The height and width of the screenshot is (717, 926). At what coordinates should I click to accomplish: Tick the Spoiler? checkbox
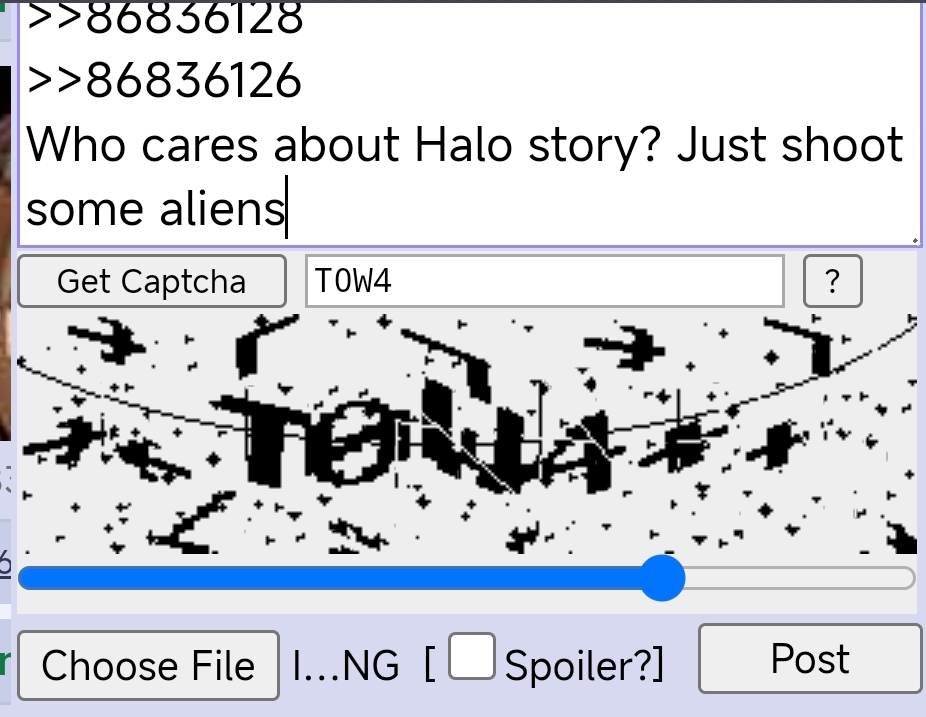pos(471,656)
